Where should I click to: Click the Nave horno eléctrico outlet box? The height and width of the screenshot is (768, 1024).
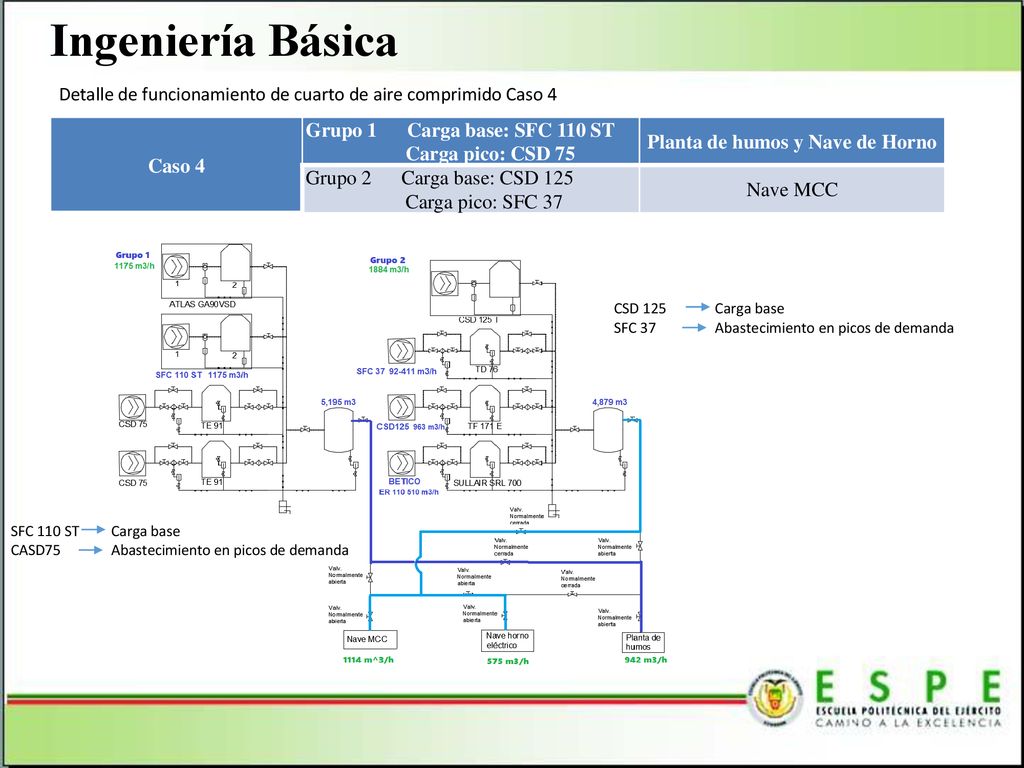507,641
